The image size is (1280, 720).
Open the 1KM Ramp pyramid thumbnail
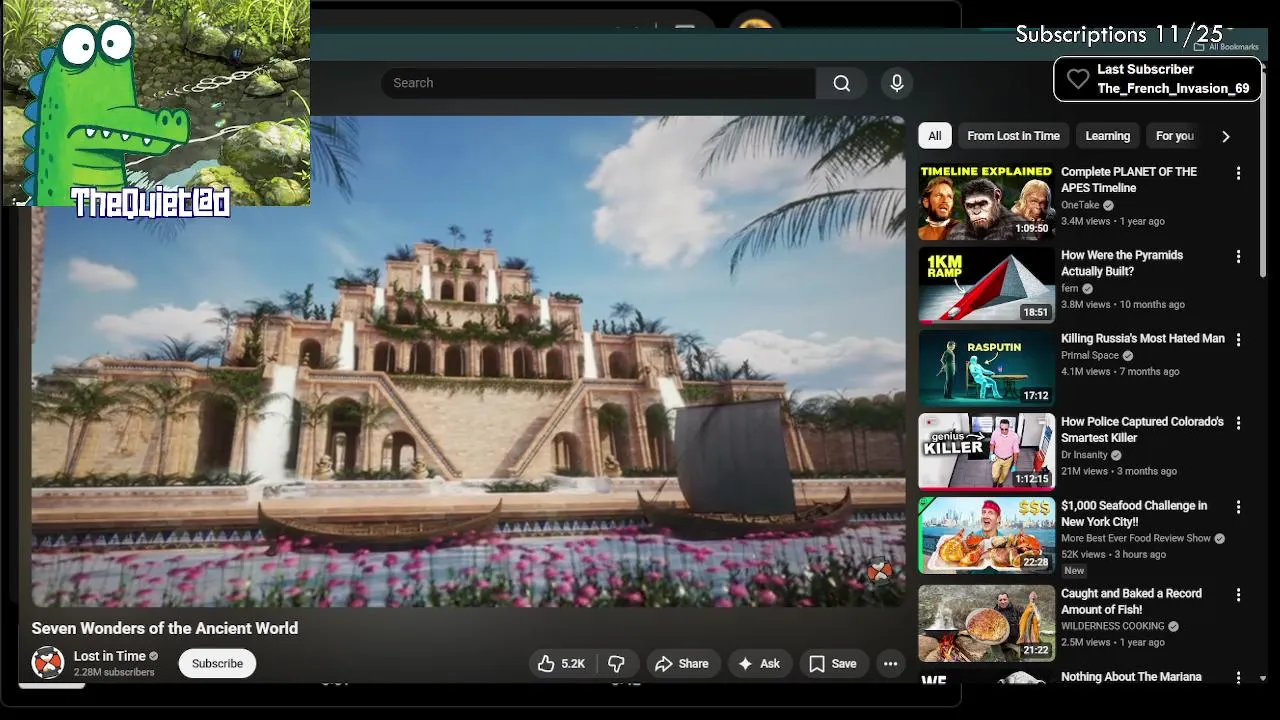click(987, 285)
